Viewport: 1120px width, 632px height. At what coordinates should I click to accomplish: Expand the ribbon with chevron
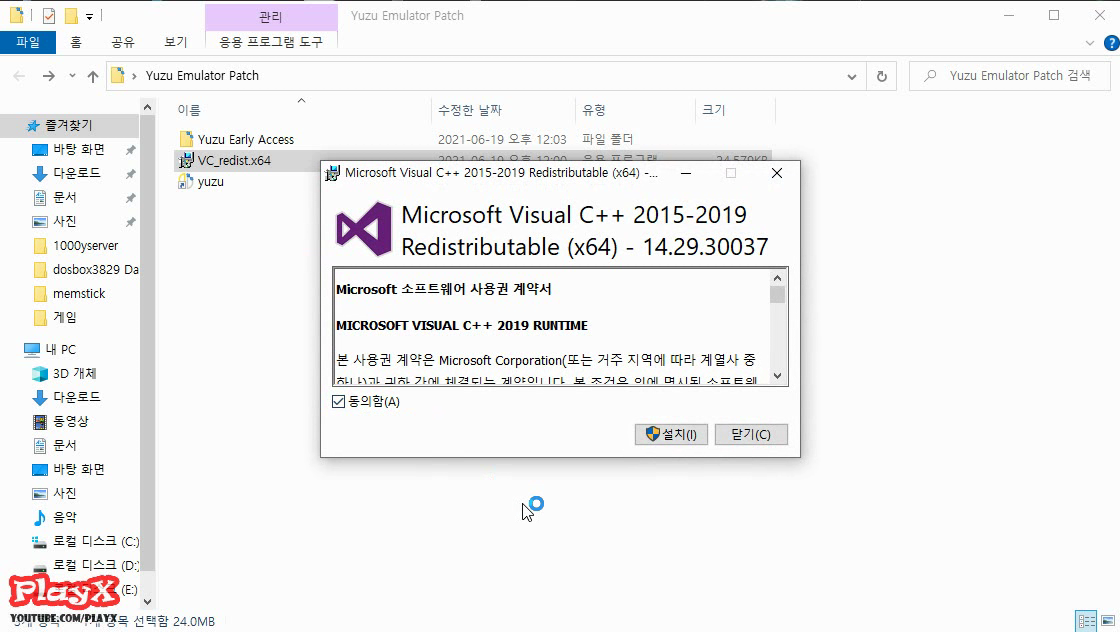1089,43
